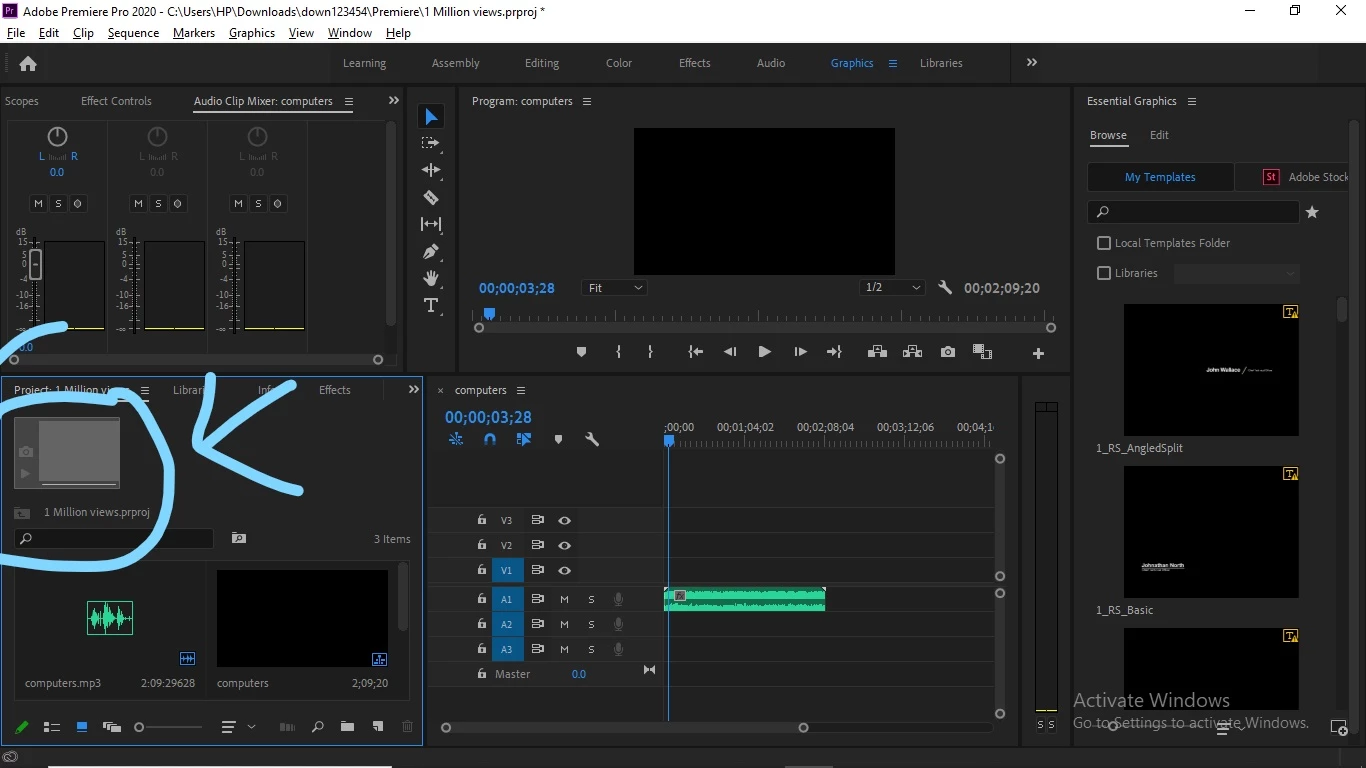Switch to Editing workspace
The image size is (1366, 768).
click(542, 63)
